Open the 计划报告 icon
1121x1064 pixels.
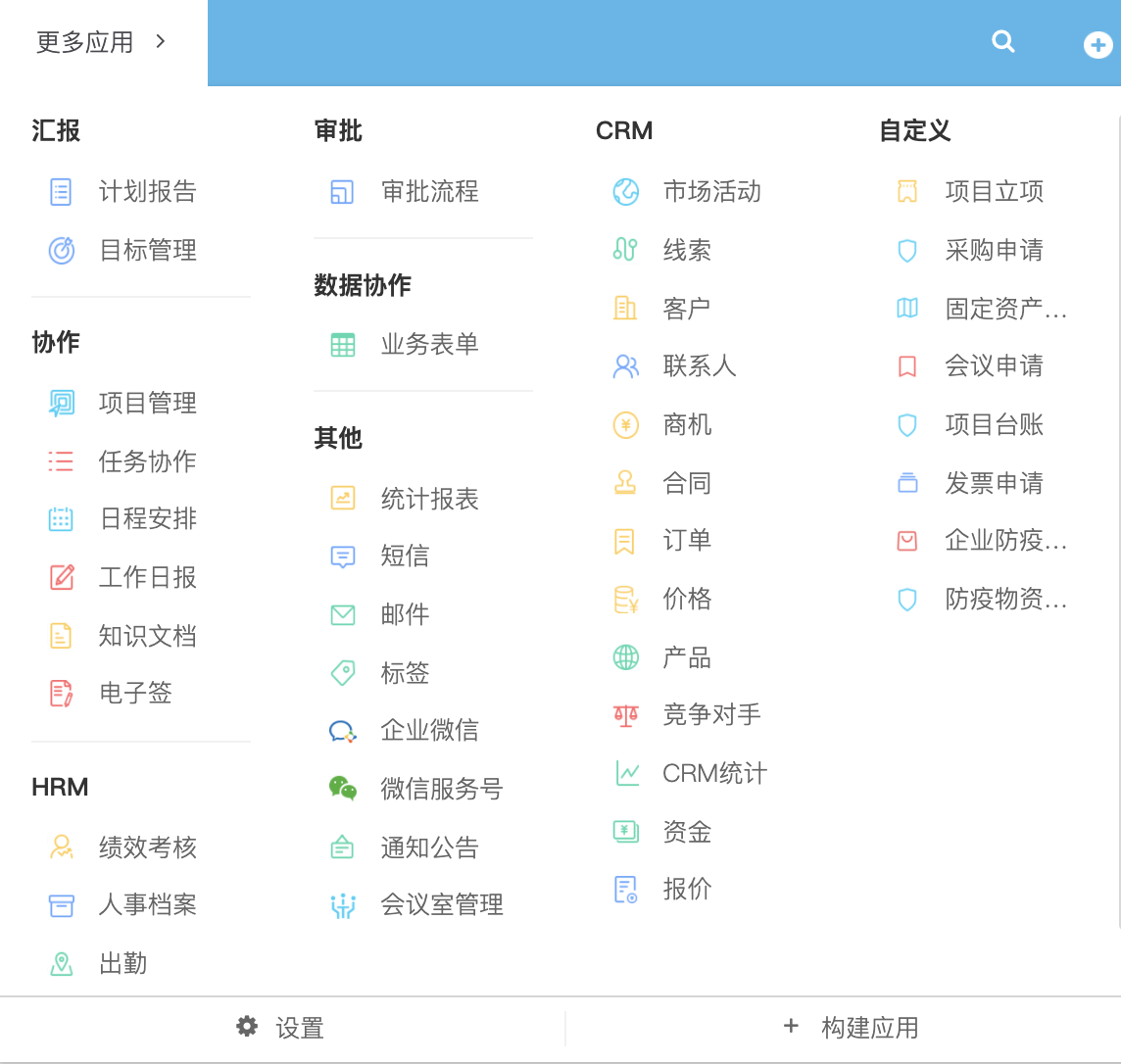tap(61, 191)
